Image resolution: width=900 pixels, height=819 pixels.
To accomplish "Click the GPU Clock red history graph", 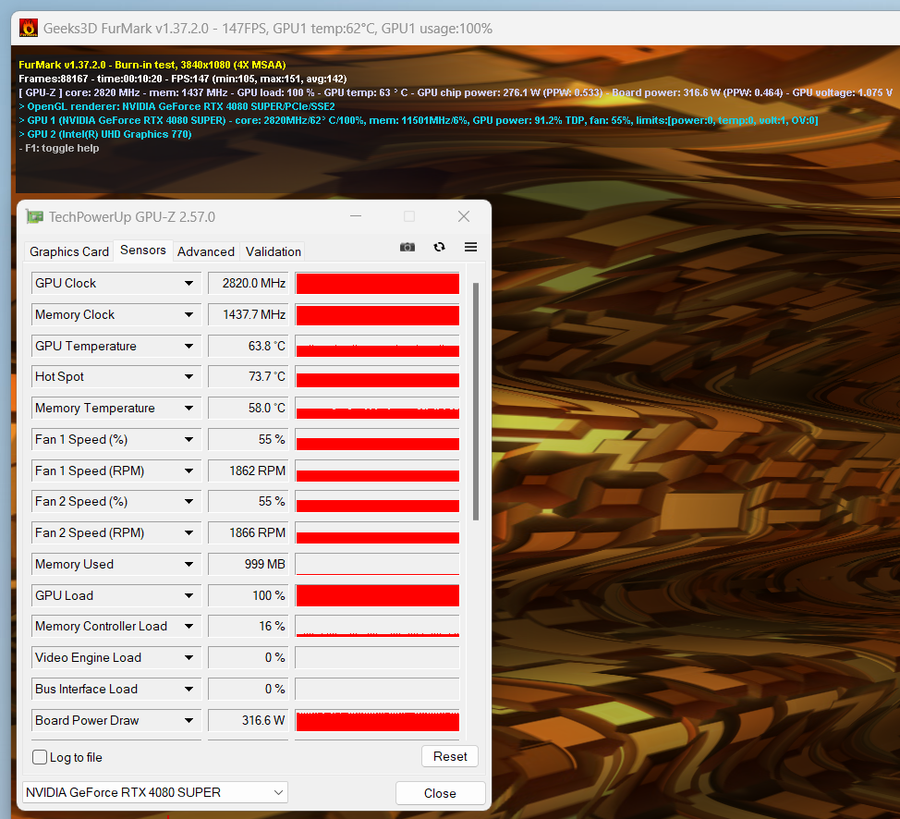I will click(377, 284).
